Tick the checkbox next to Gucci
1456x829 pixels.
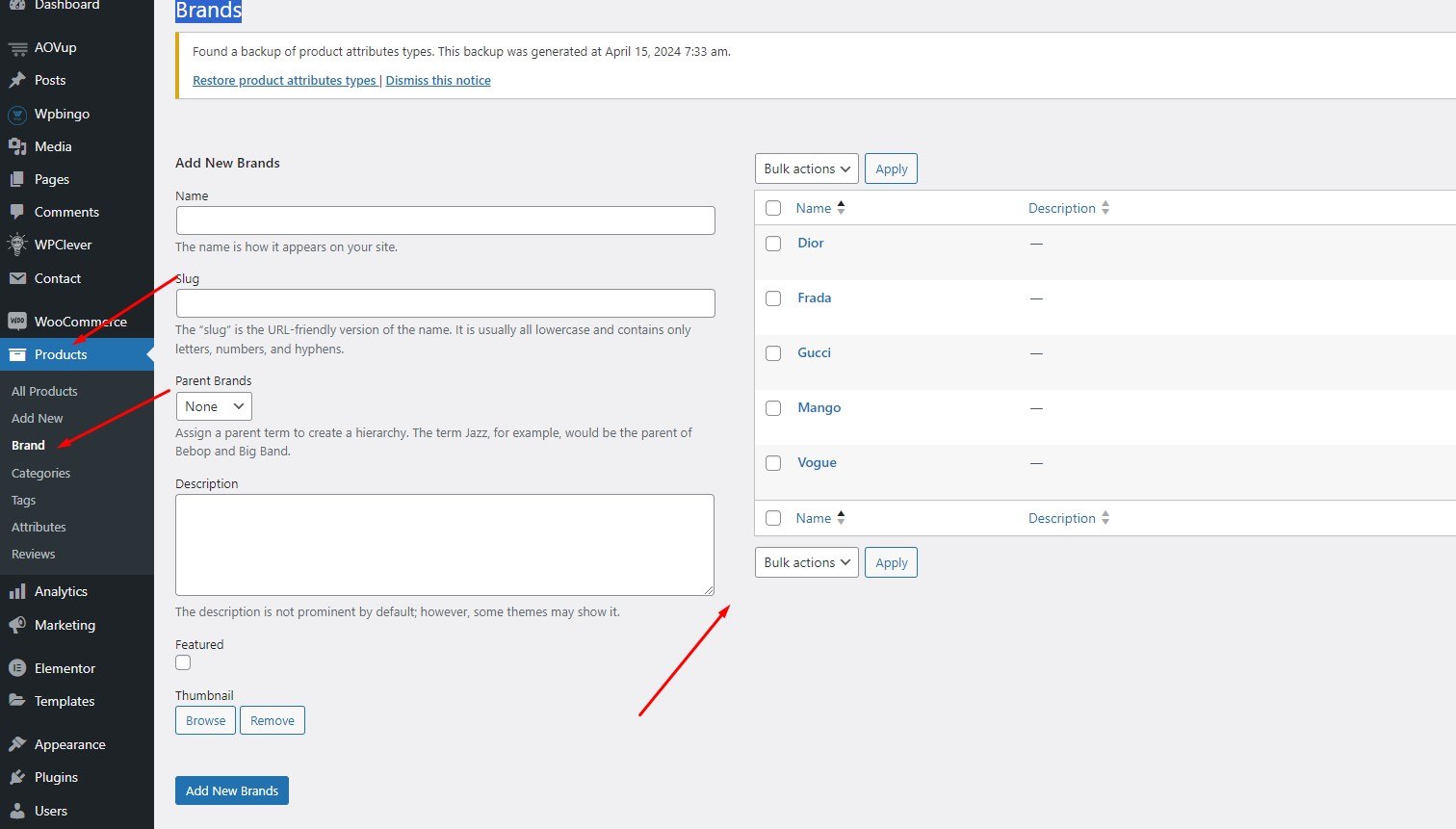coord(773,353)
